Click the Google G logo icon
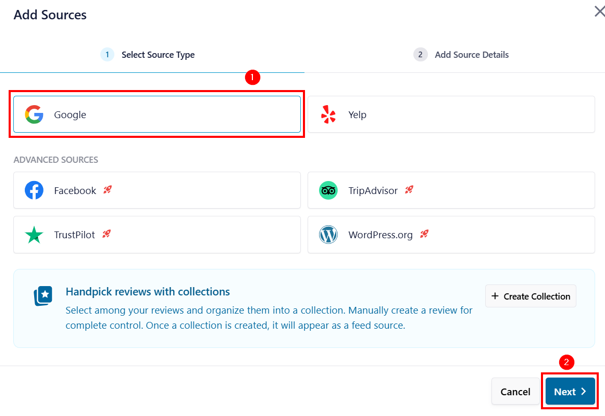The image size is (605, 416). point(34,114)
